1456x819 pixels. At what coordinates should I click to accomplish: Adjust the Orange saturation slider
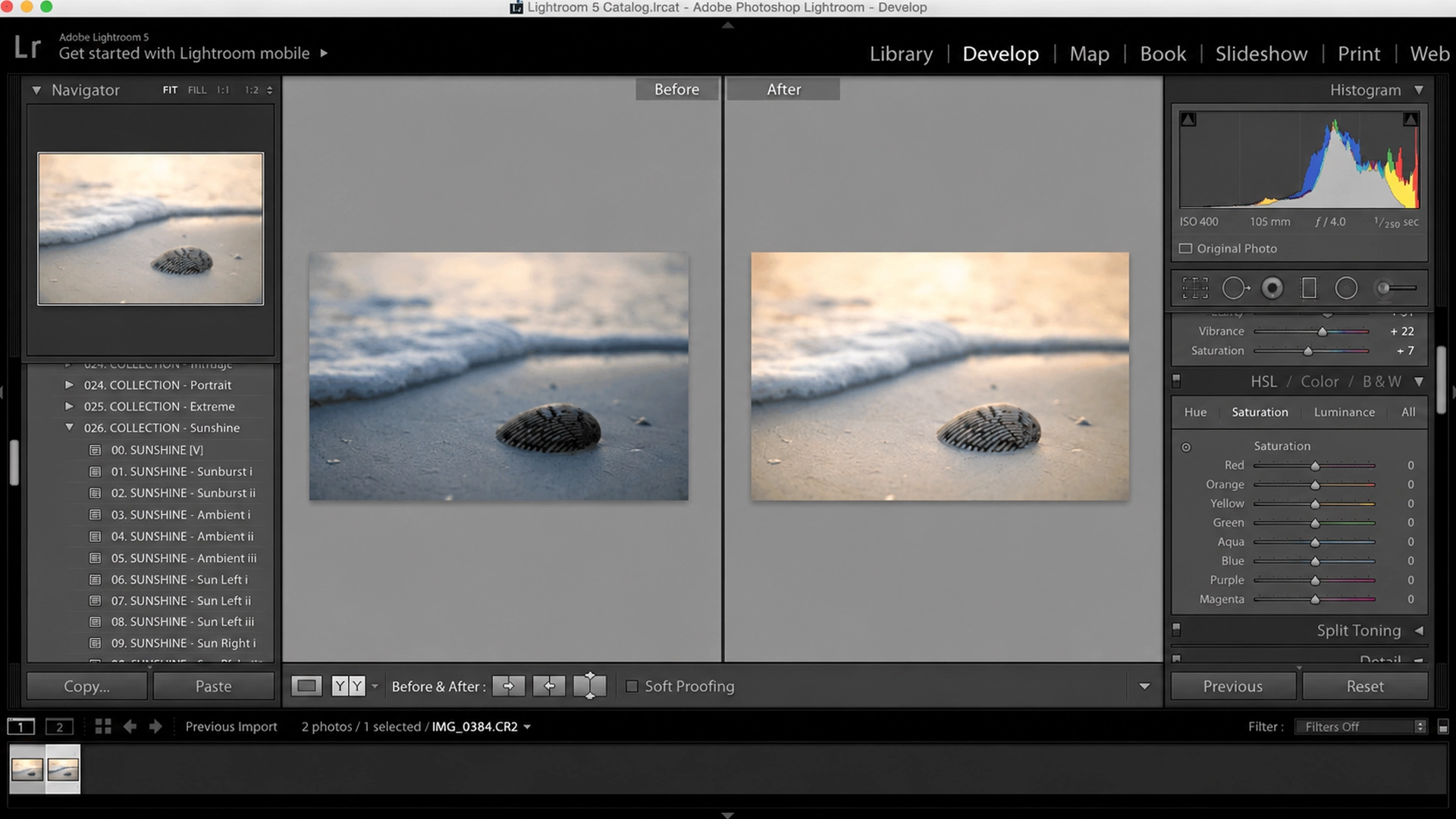point(1315,485)
